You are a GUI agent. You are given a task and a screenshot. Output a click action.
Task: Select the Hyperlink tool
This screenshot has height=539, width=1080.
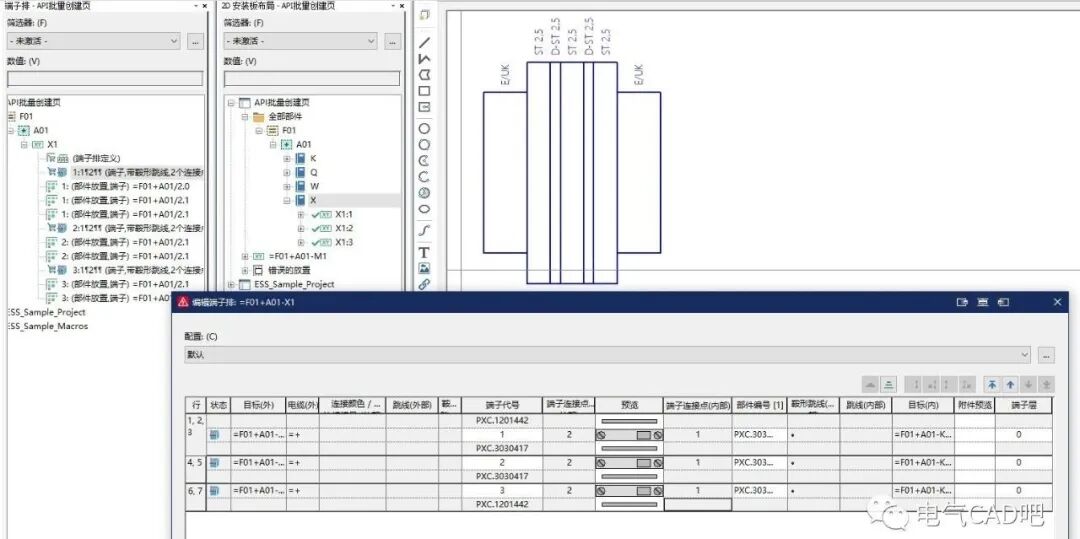pyautogui.click(x=424, y=284)
